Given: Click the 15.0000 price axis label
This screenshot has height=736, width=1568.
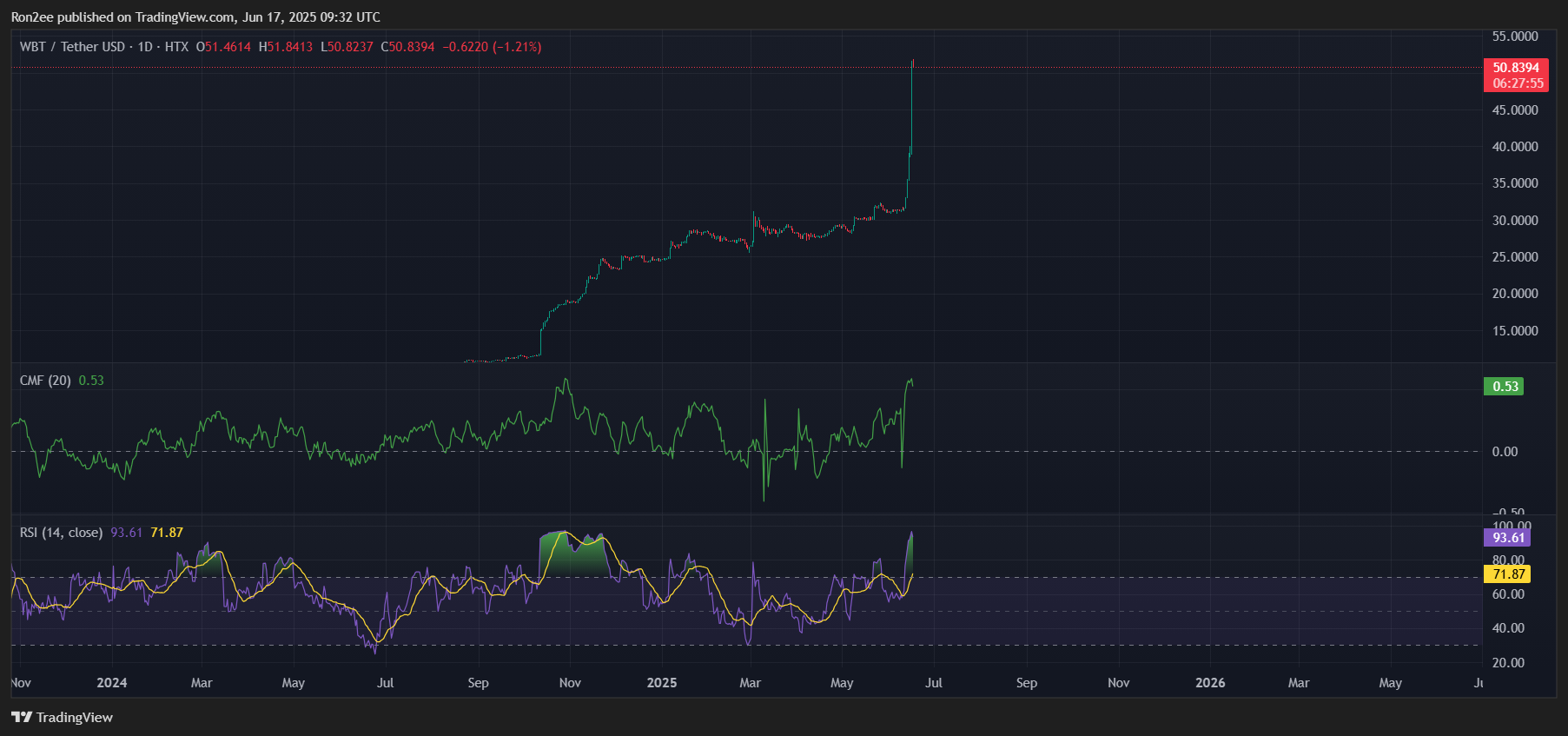Looking at the screenshot, I should (1514, 331).
